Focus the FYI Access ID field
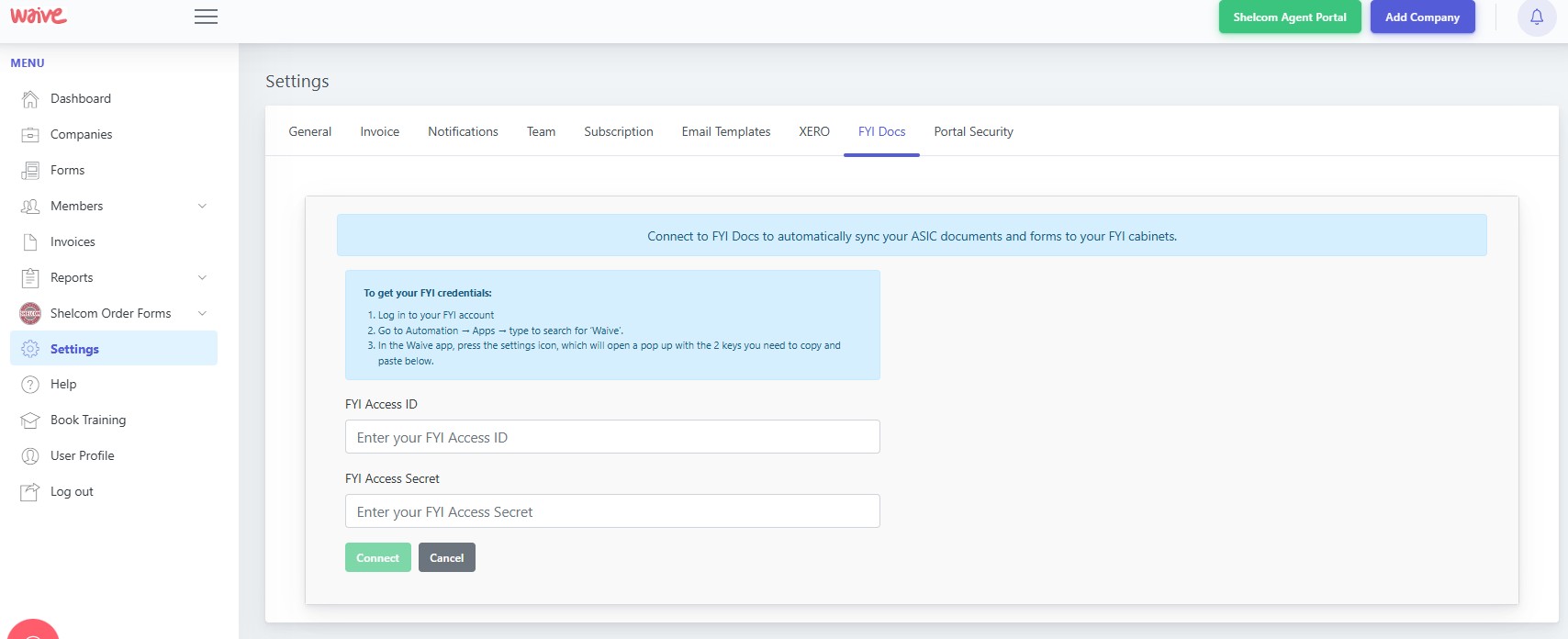The image size is (1568, 639). [612, 437]
